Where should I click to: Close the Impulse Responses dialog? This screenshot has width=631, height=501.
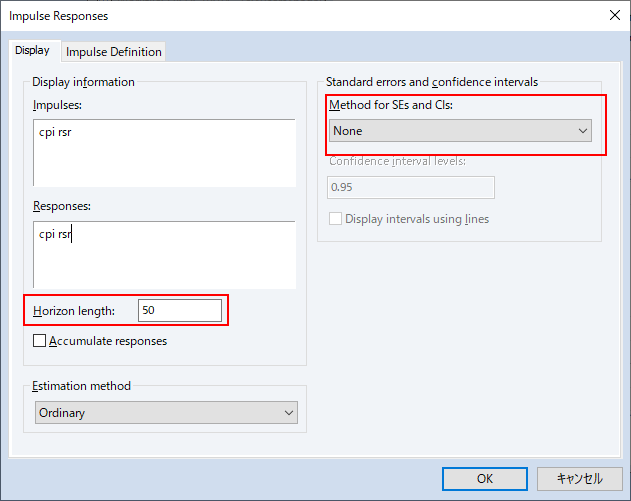(x=615, y=16)
